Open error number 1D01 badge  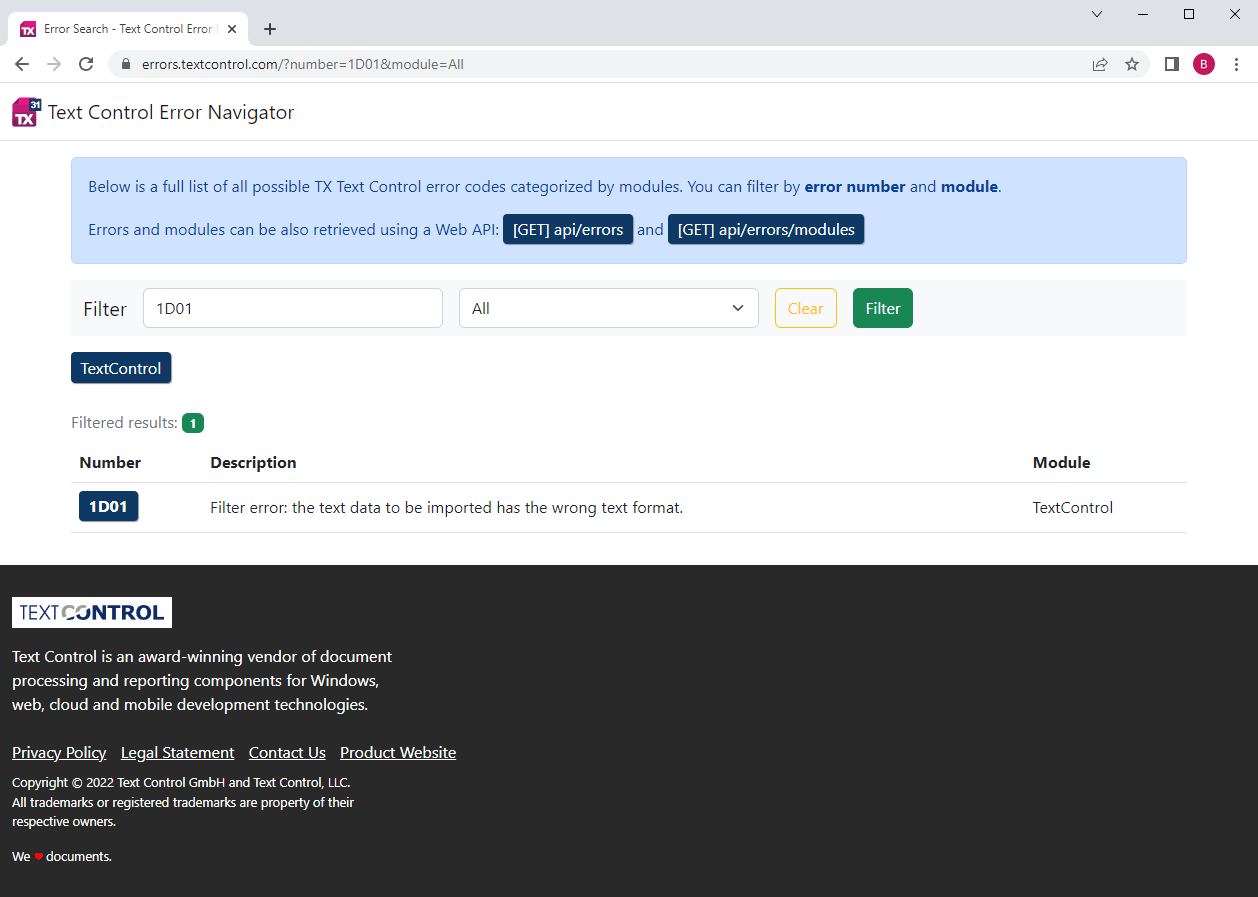point(108,507)
